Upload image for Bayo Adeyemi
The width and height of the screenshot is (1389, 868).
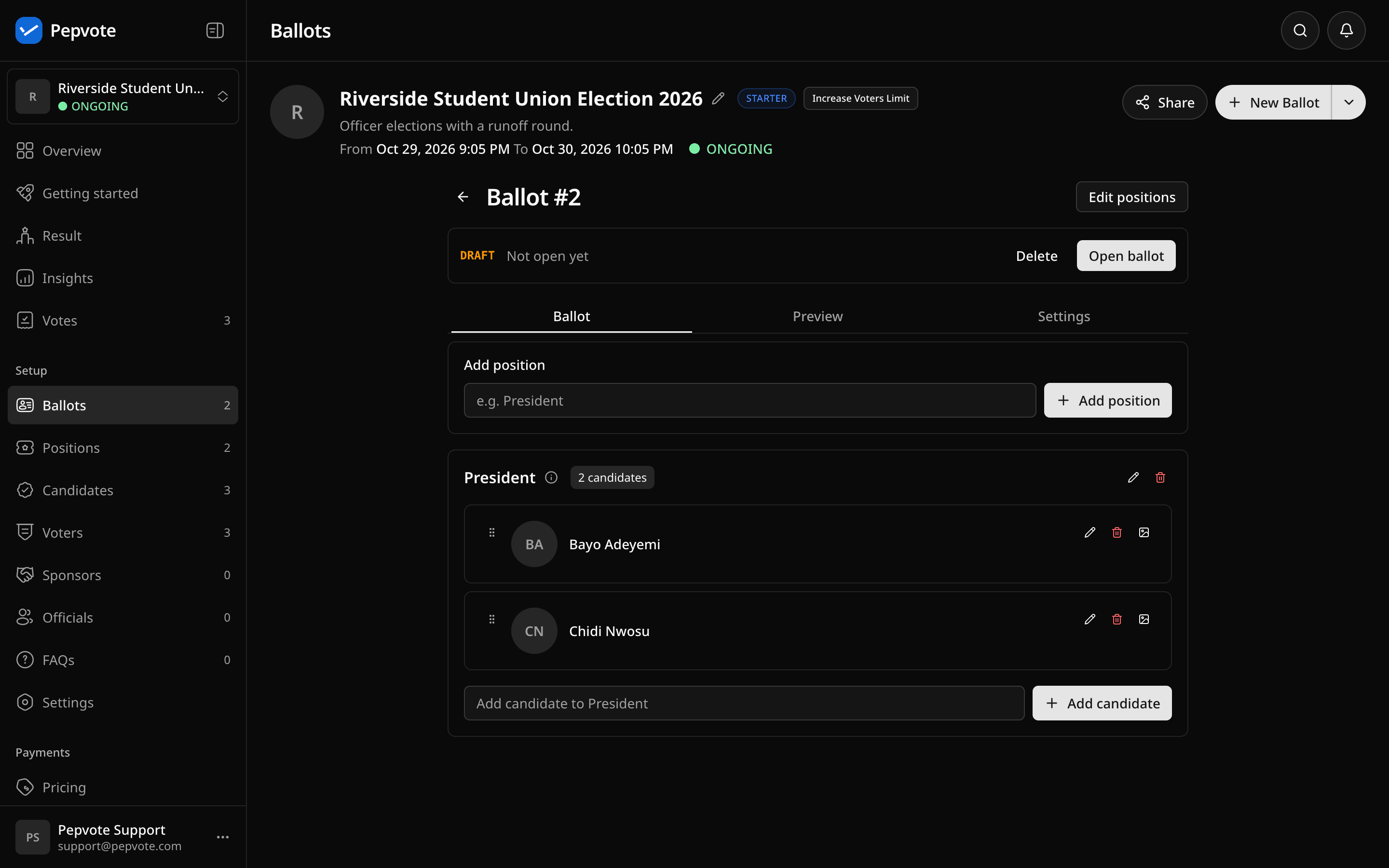[x=1144, y=533]
